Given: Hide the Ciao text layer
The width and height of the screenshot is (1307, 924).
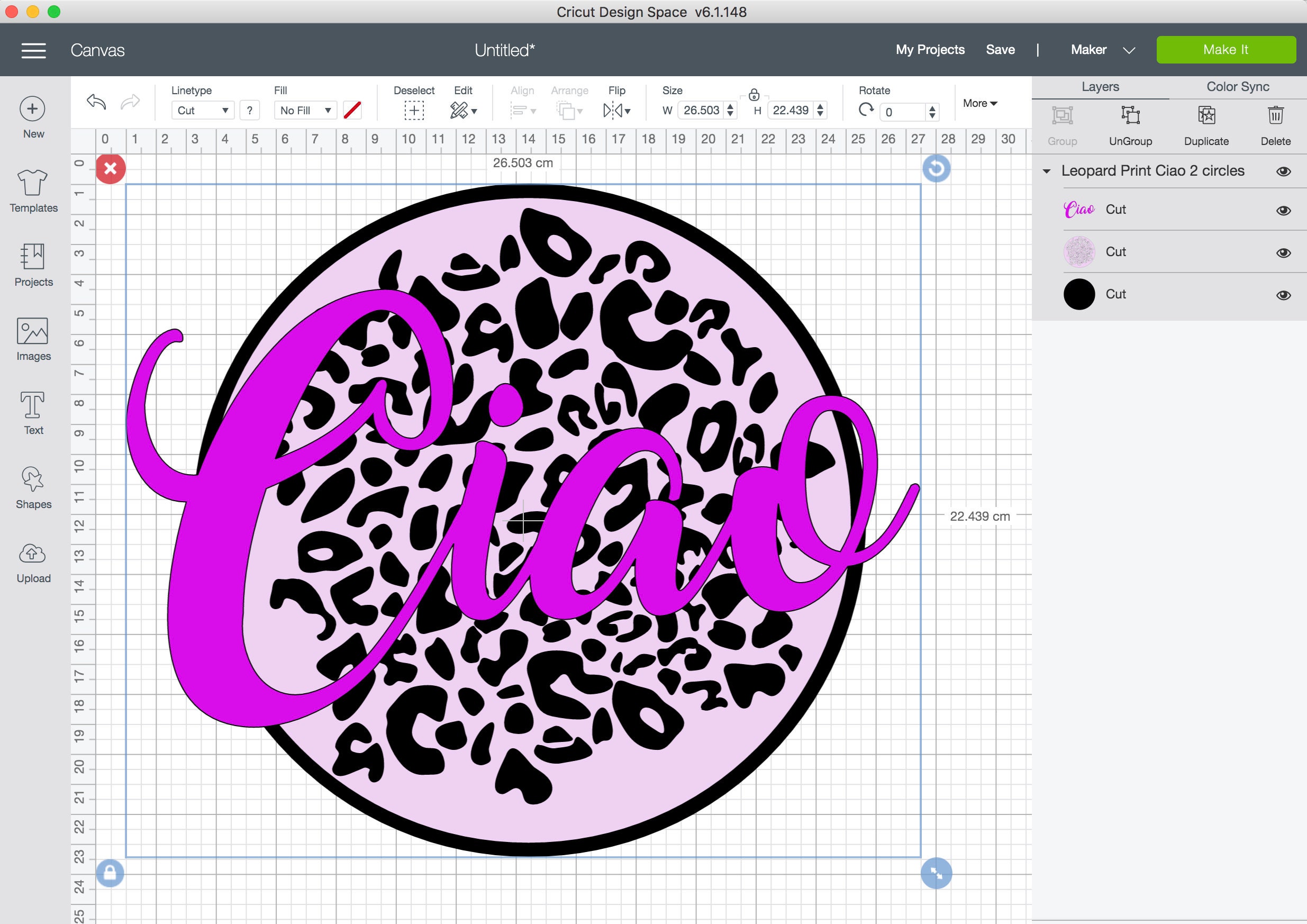Looking at the screenshot, I should click(1284, 210).
